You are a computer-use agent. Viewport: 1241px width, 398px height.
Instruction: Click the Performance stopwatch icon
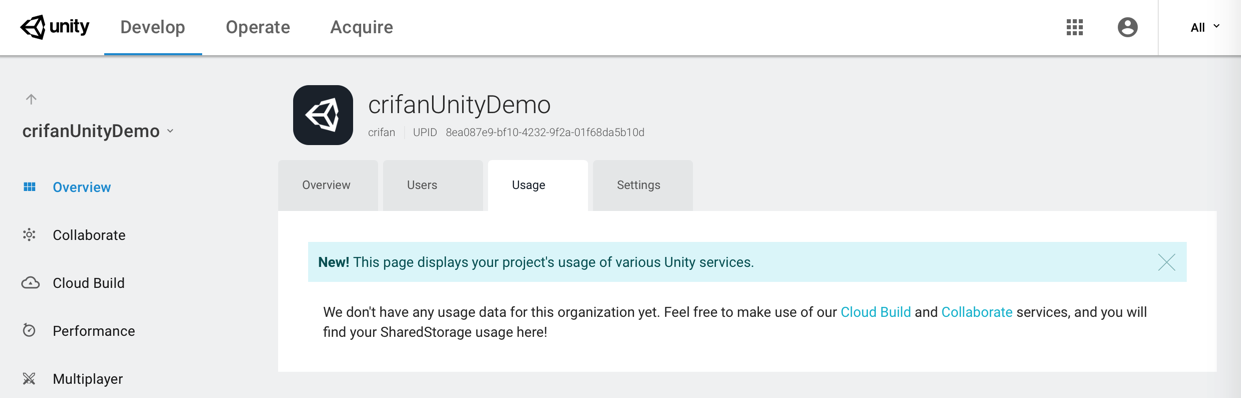29,331
